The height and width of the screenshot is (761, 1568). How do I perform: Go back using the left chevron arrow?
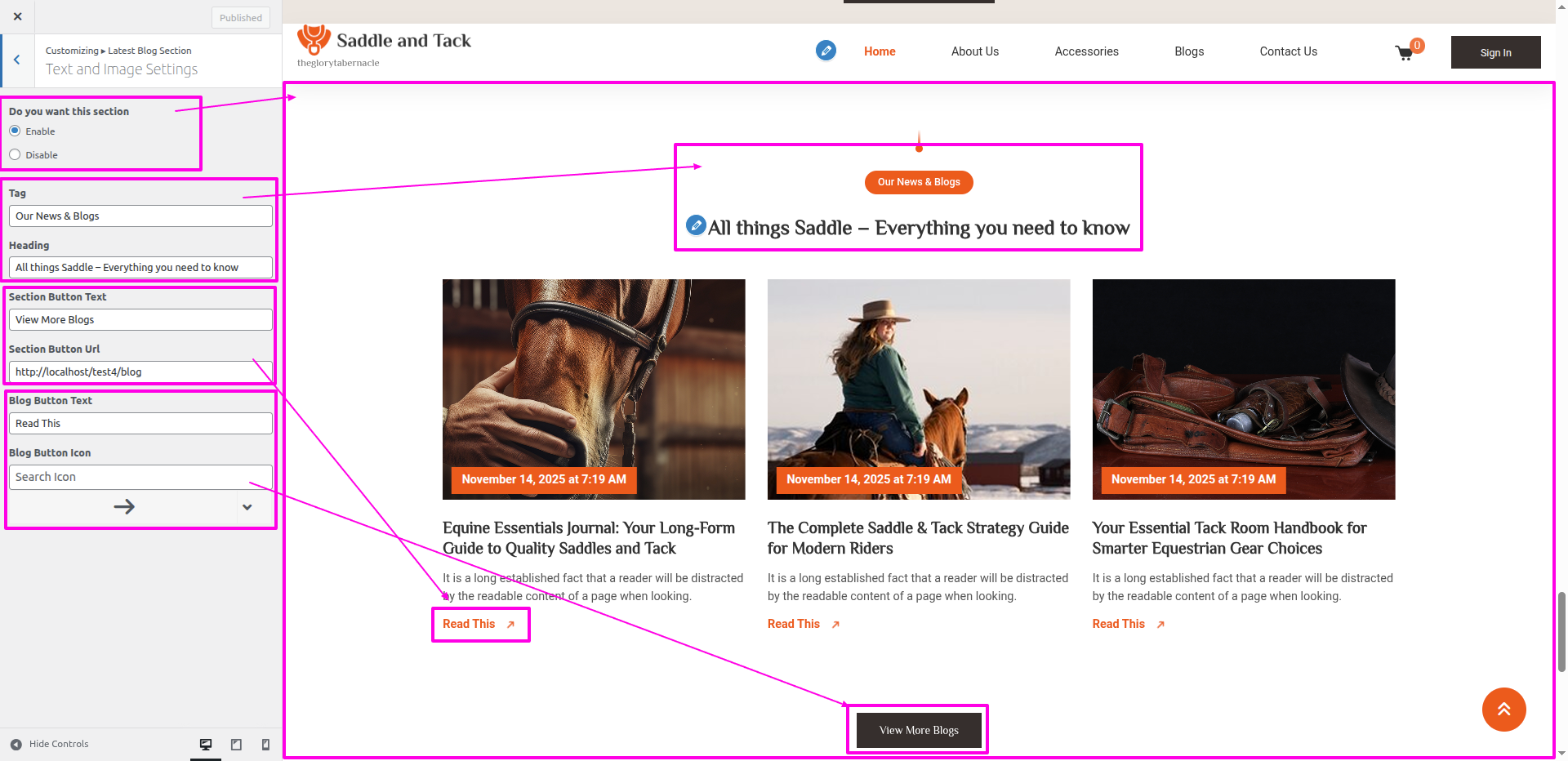17,60
